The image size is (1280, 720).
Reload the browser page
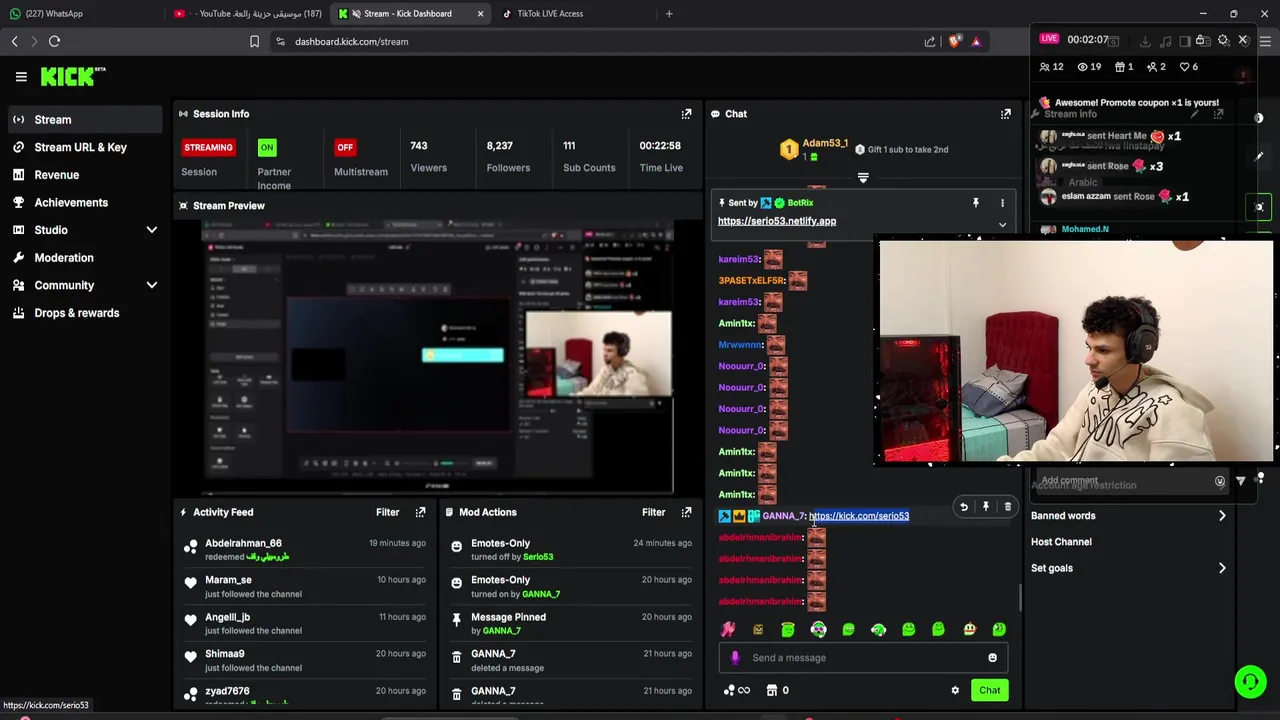click(x=54, y=41)
